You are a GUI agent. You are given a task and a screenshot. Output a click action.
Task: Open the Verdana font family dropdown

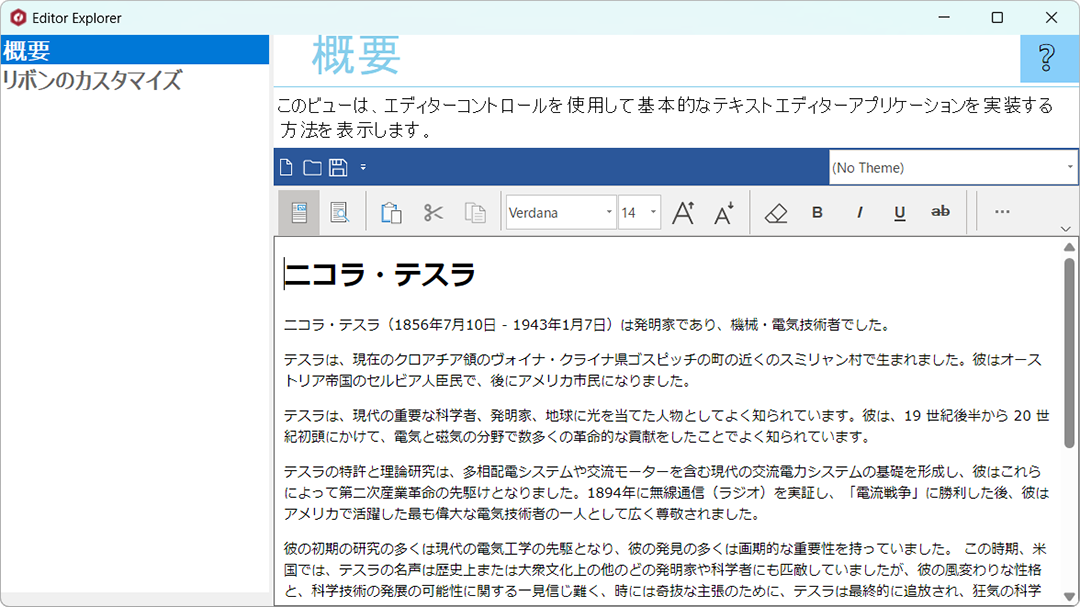[609, 212]
